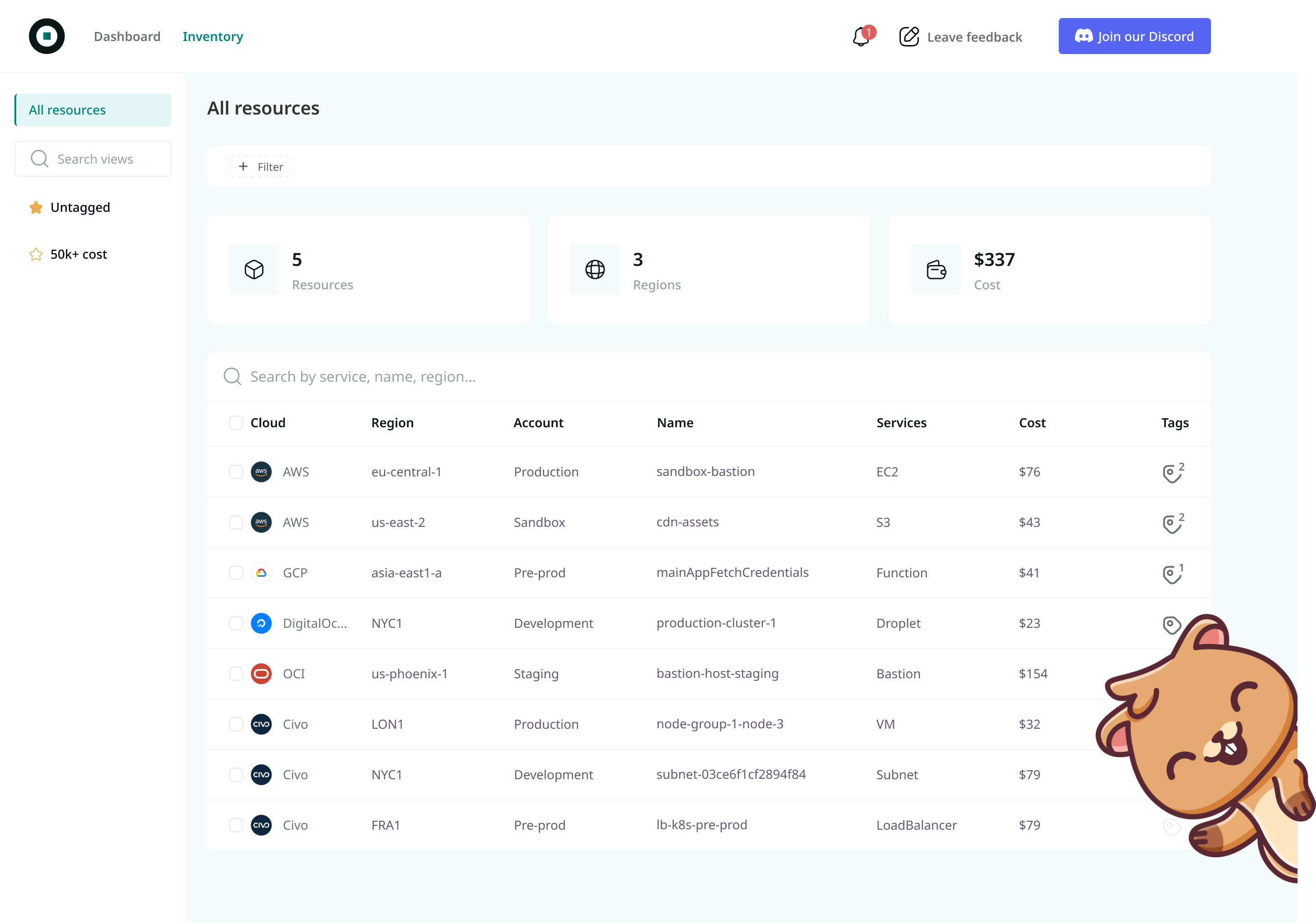Click Join our Discord button
1316x923 pixels.
coord(1134,36)
